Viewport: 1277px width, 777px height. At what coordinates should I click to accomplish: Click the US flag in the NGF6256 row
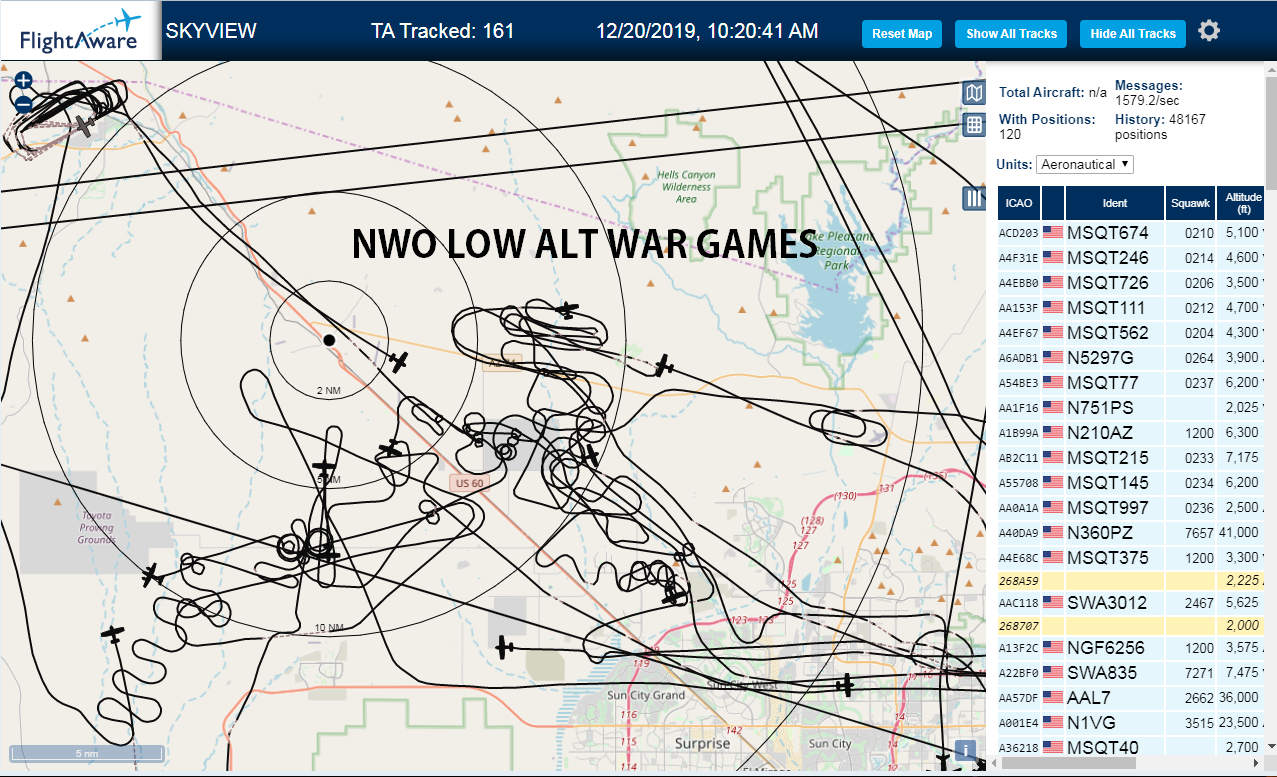pos(1053,648)
